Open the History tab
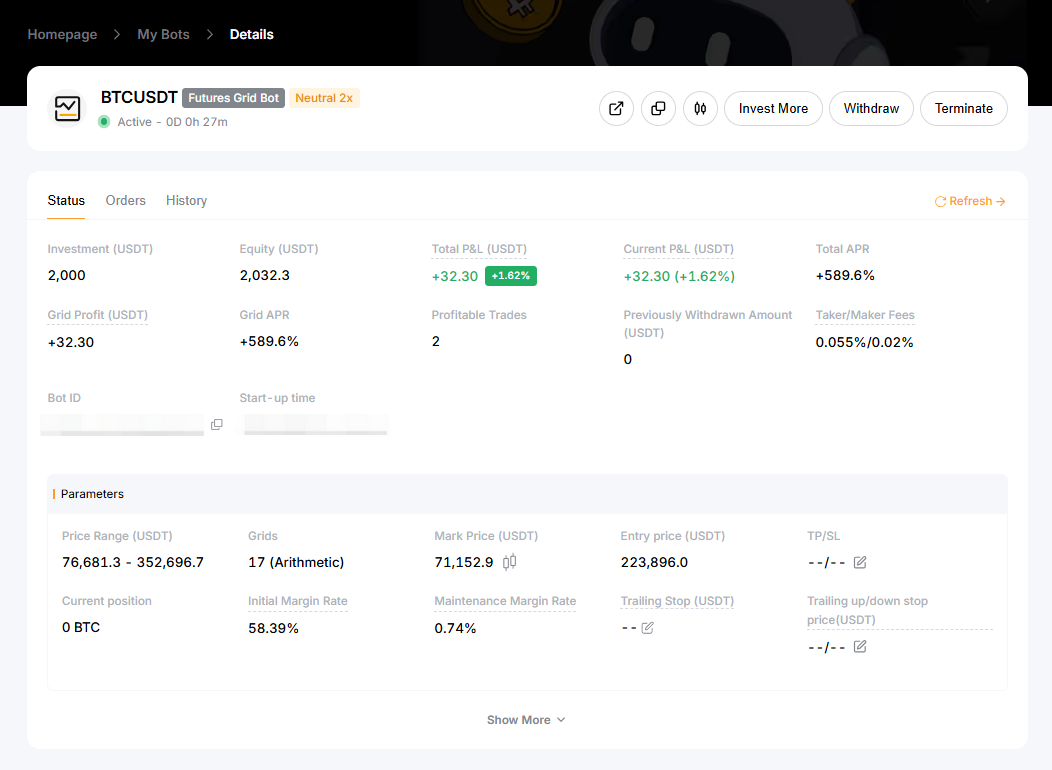1052x770 pixels. pos(186,201)
